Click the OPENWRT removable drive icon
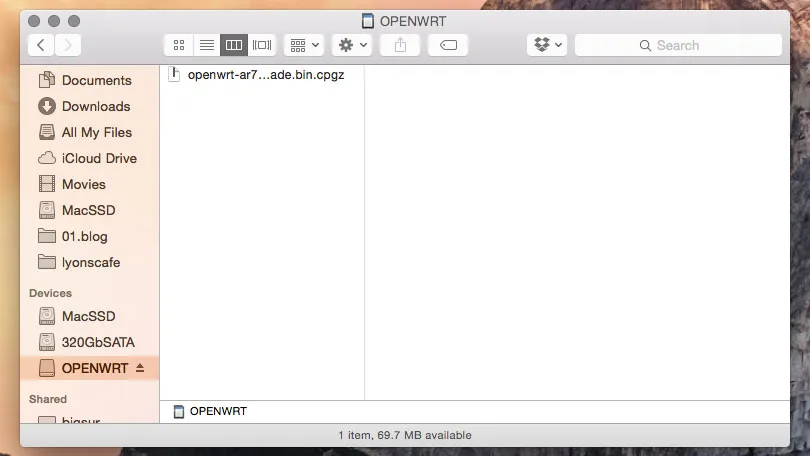Screen dimensions: 810x456 (x=46, y=368)
